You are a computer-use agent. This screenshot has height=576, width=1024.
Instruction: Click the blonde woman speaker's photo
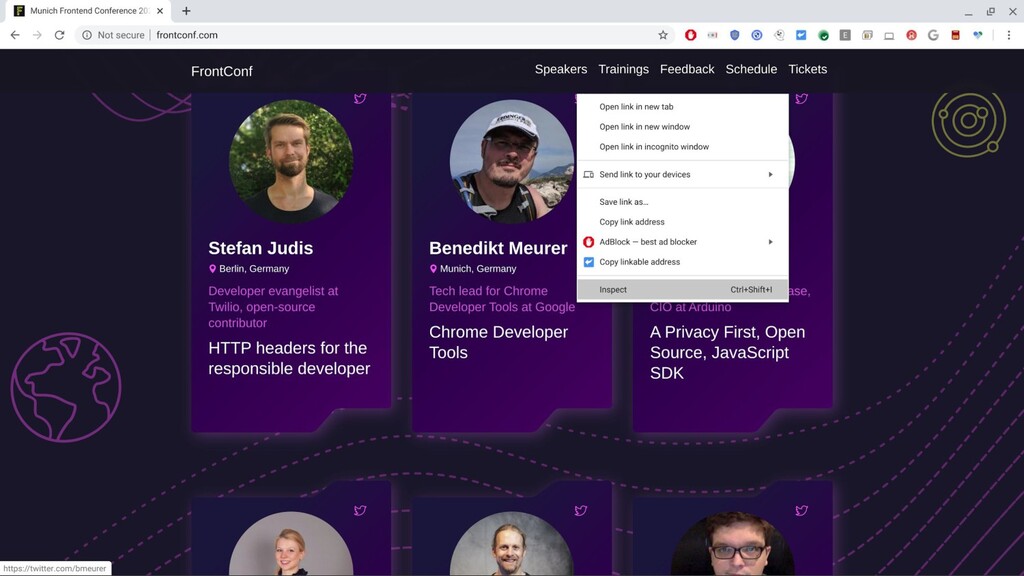(x=291, y=543)
